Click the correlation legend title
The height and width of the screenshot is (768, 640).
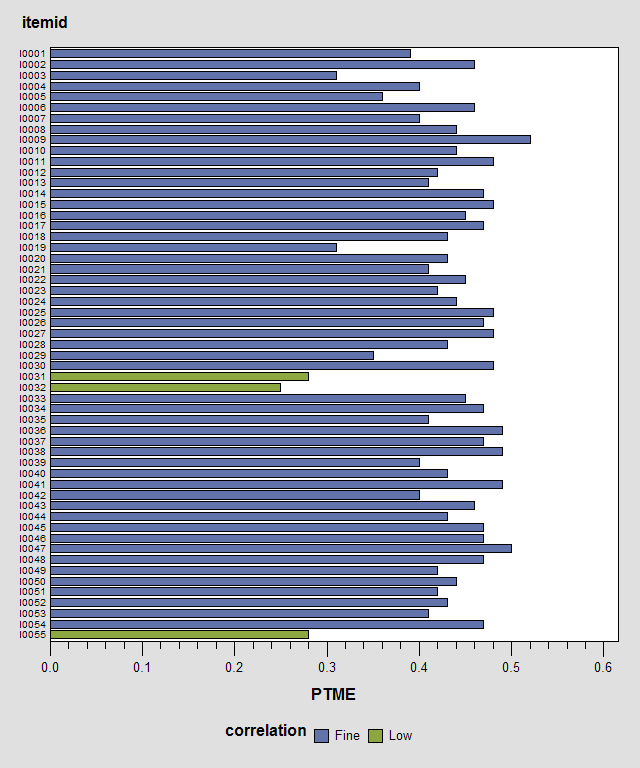(266, 730)
